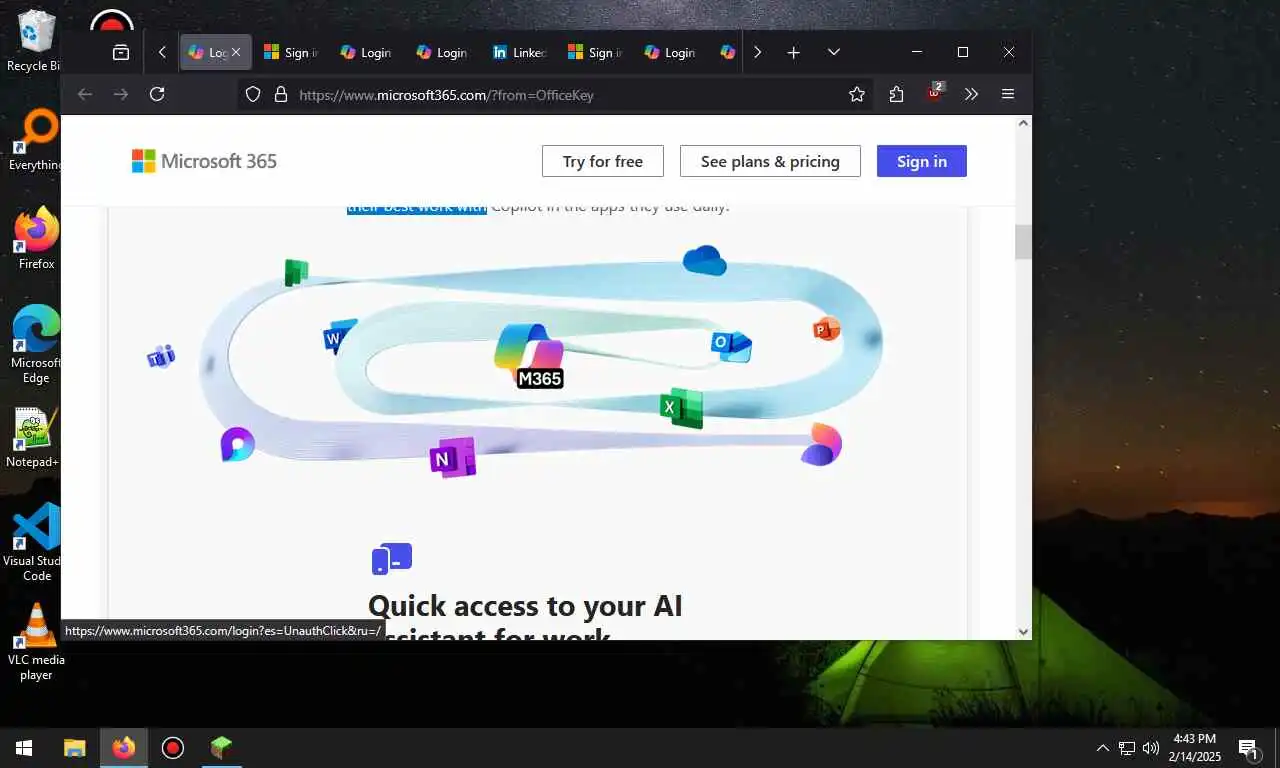
Task: Click the purple OneNote icon
Action: point(453,458)
